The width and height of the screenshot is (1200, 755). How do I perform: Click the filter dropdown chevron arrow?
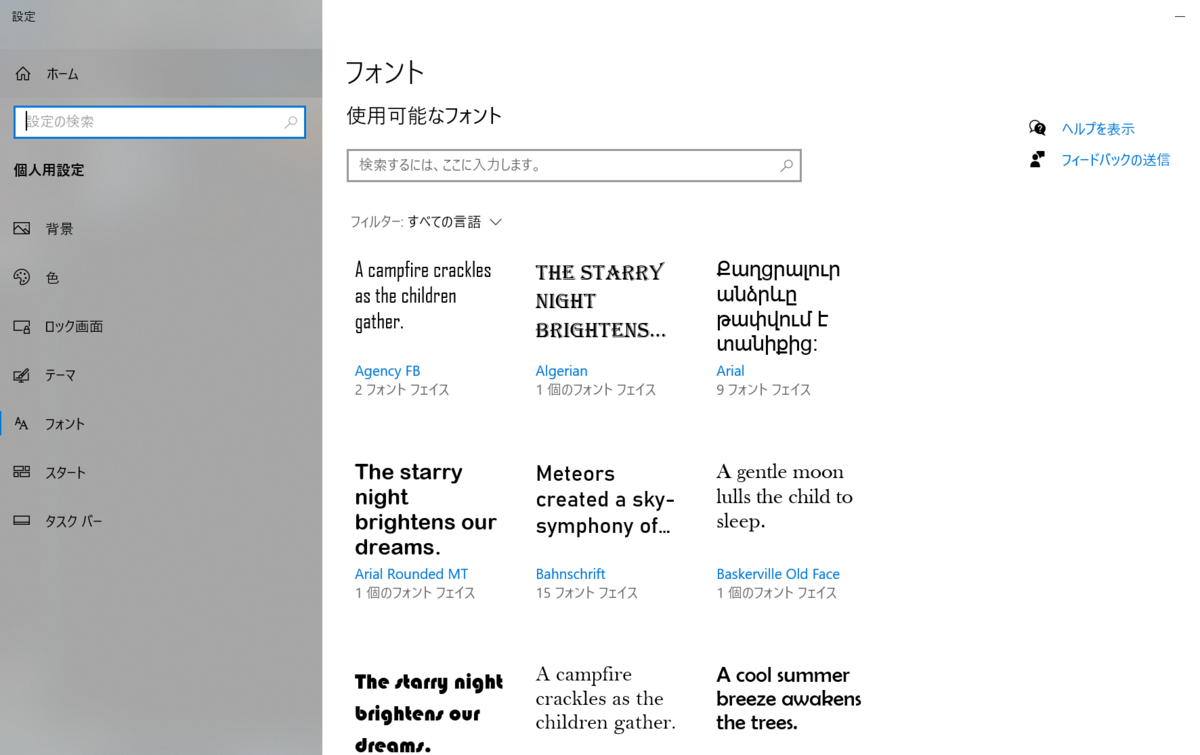495,222
